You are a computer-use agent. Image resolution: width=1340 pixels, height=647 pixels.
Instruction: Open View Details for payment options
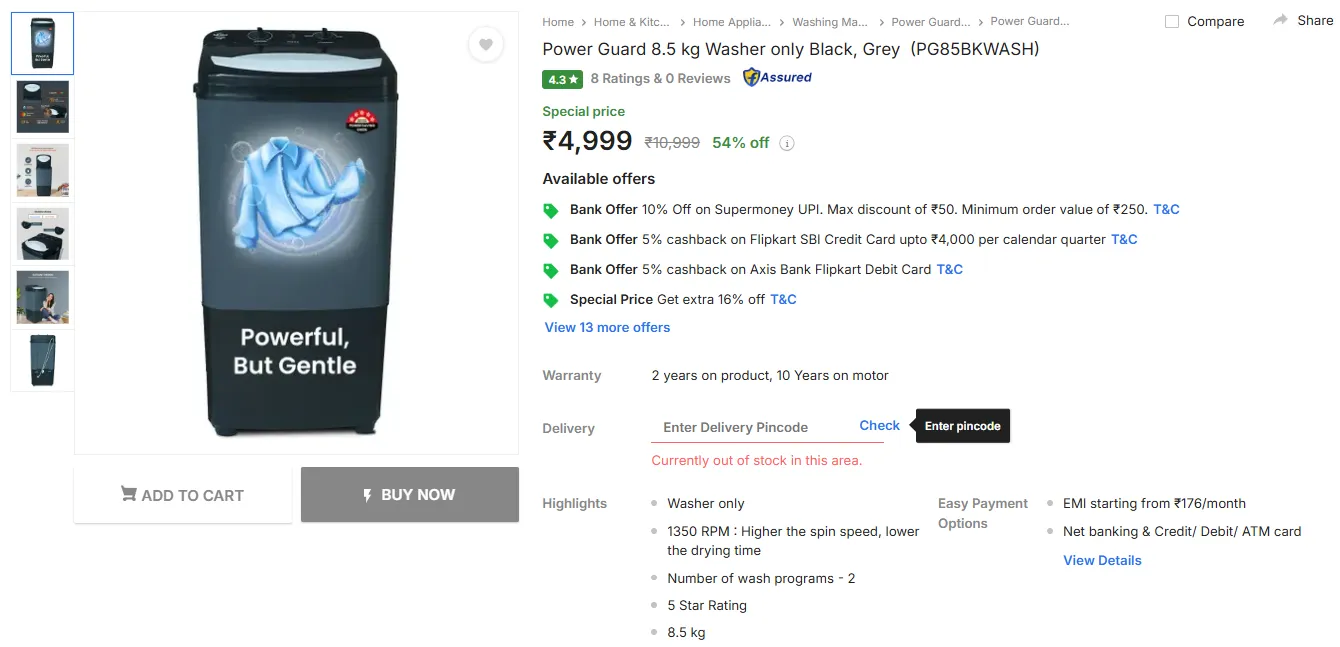click(x=1102, y=560)
